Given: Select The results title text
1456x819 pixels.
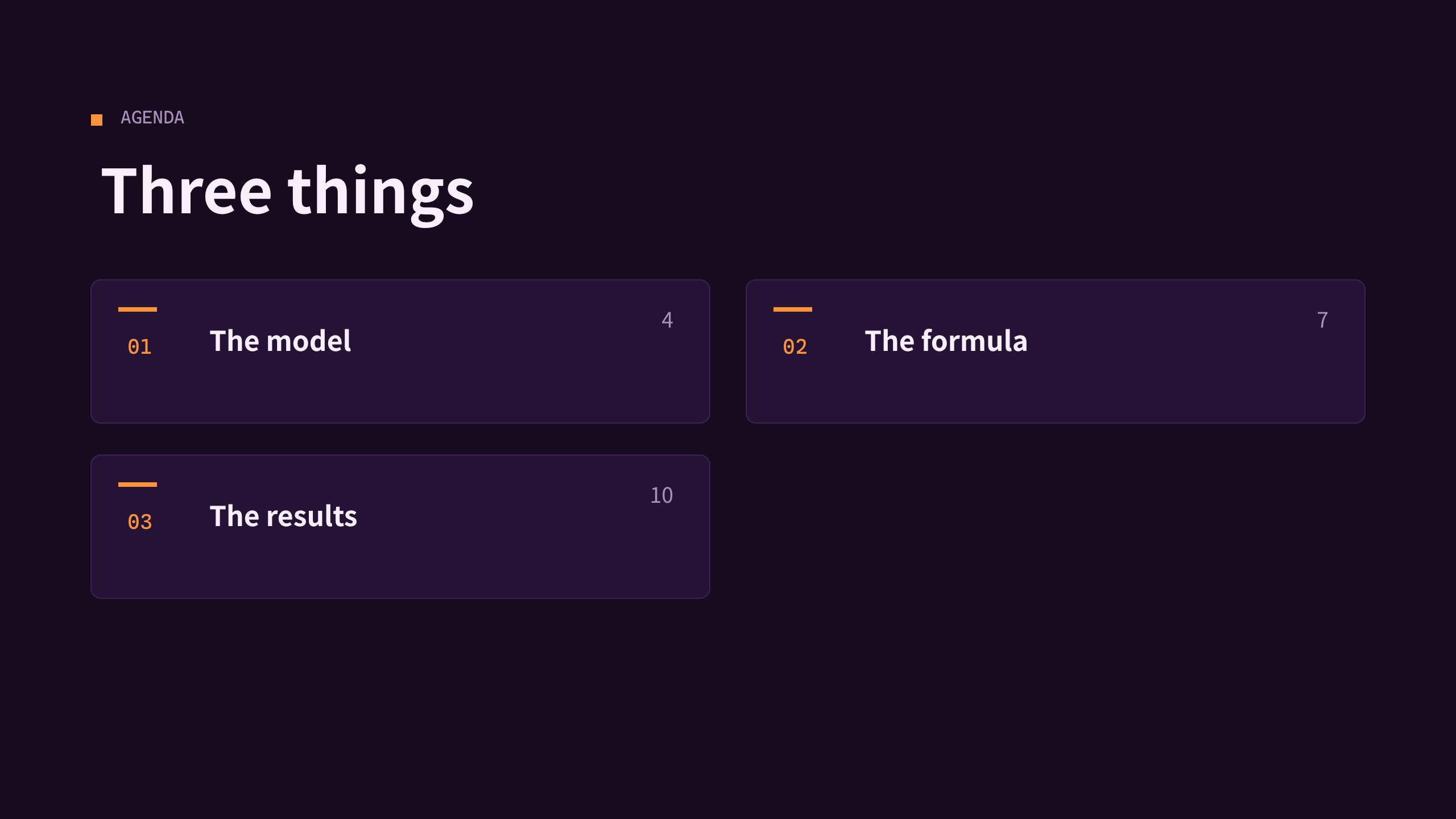Looking at the screenshot, I should pyautogui.click(x=283, y=516).
